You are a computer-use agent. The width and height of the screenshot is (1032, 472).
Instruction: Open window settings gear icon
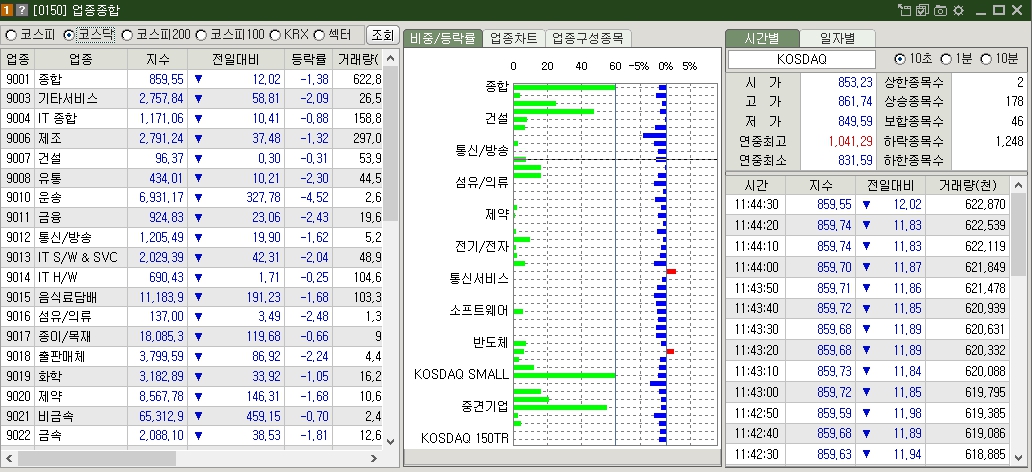click(x=958, y=10)
